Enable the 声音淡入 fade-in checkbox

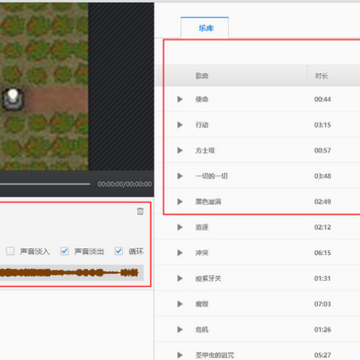click(x=10, y=251)
